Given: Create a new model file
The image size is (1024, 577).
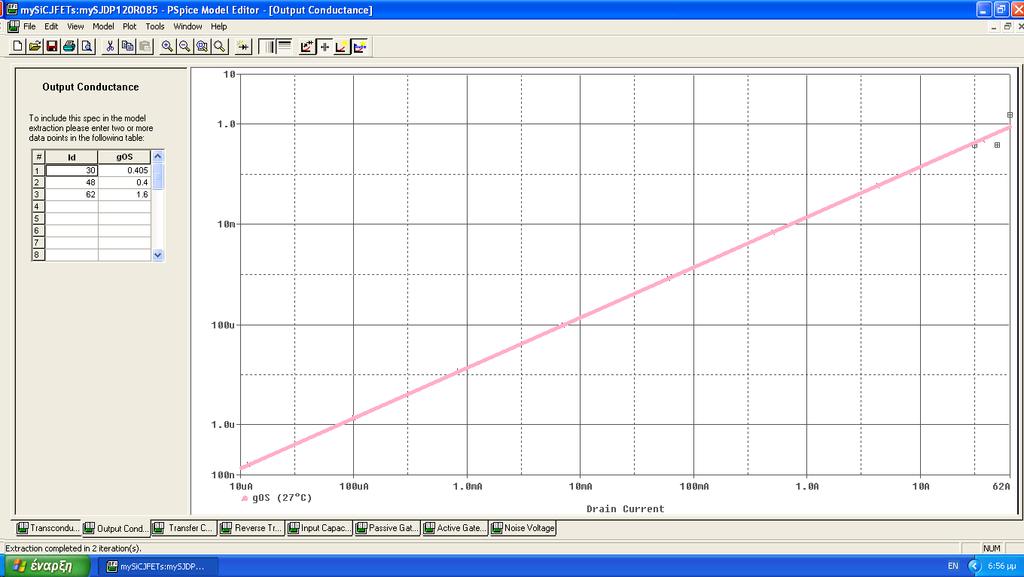Looking at the screenshot, I should pyautogui.click(x=18, y=46).
